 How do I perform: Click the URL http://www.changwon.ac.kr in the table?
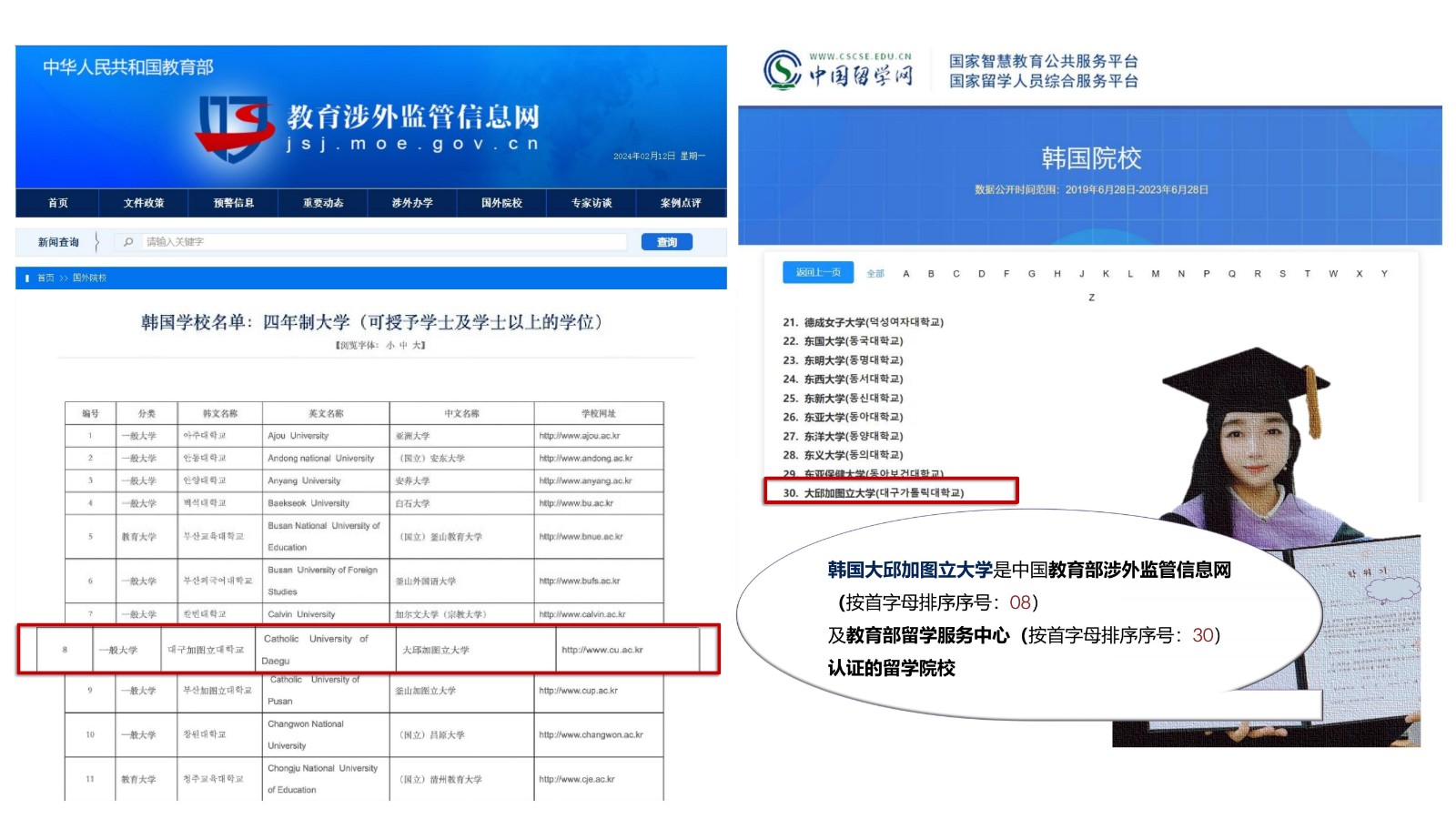591,734
